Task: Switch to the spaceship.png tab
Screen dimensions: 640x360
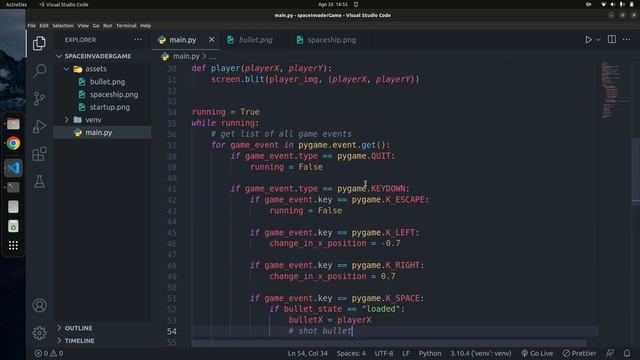Action: [331, 40]
